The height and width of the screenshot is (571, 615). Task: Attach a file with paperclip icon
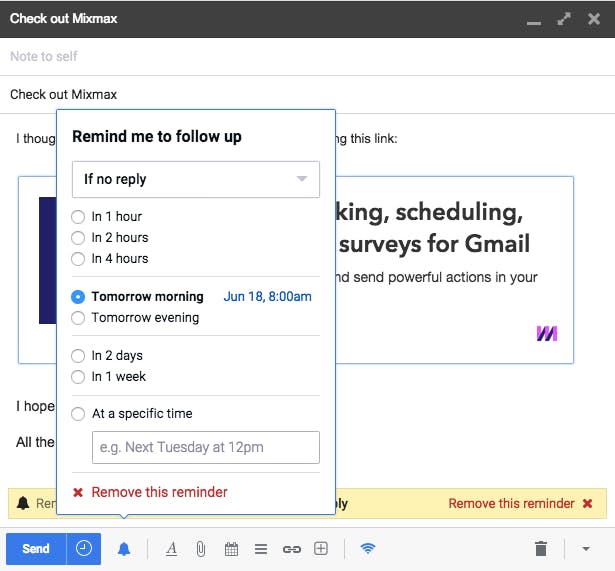200,549
